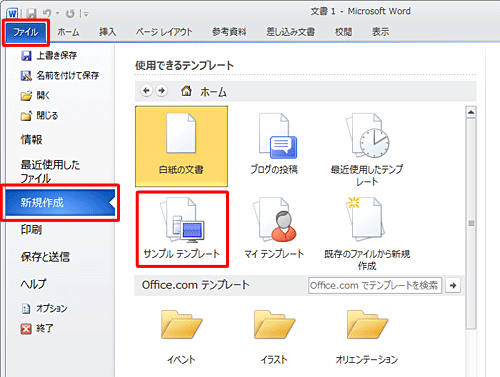500x377 pixels.
Task: Select 最近使用したファイル in the menu
Action: coord(50,171)
